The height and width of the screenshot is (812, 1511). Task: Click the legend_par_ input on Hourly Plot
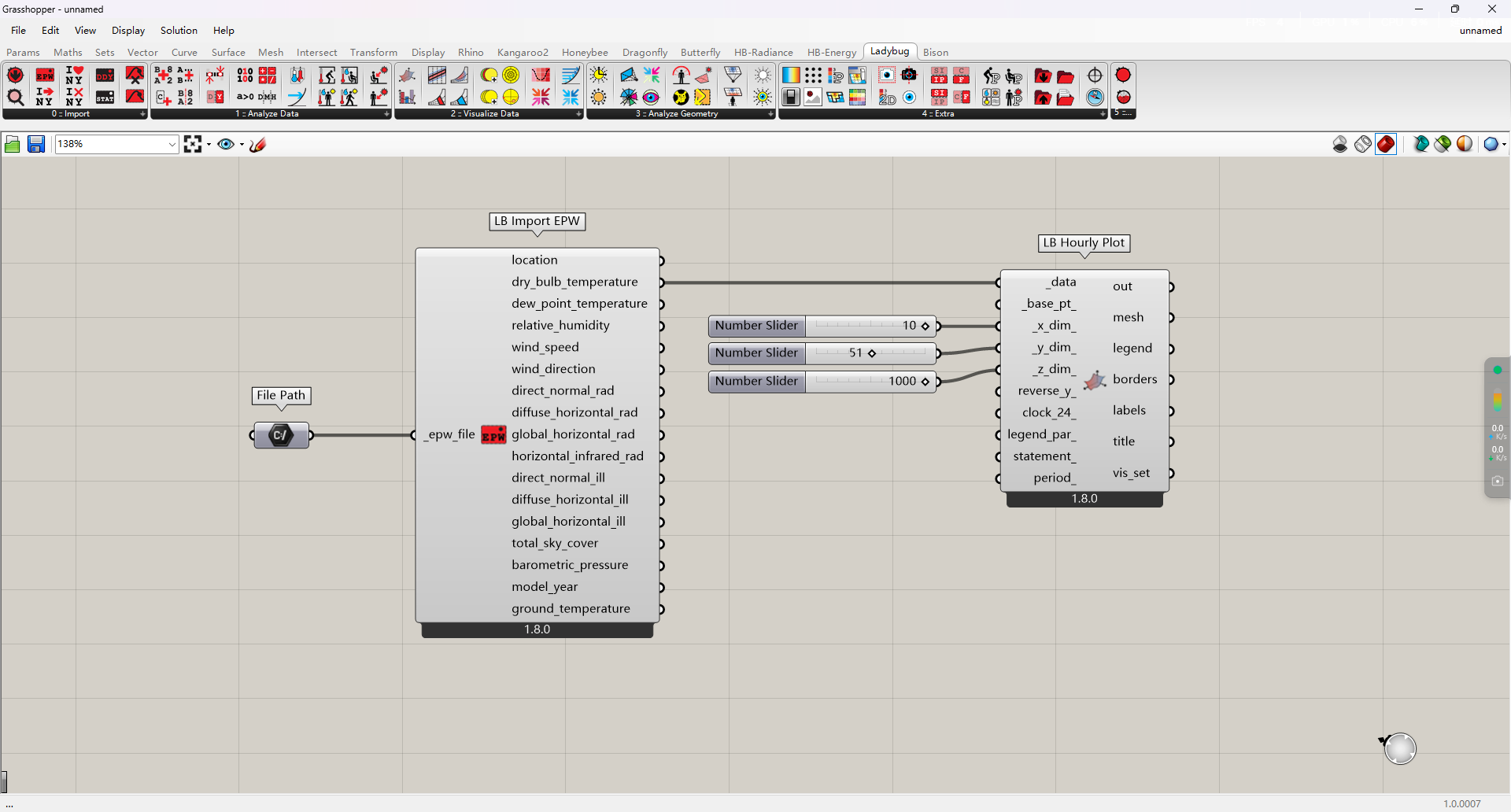(x=1041, y=434)
